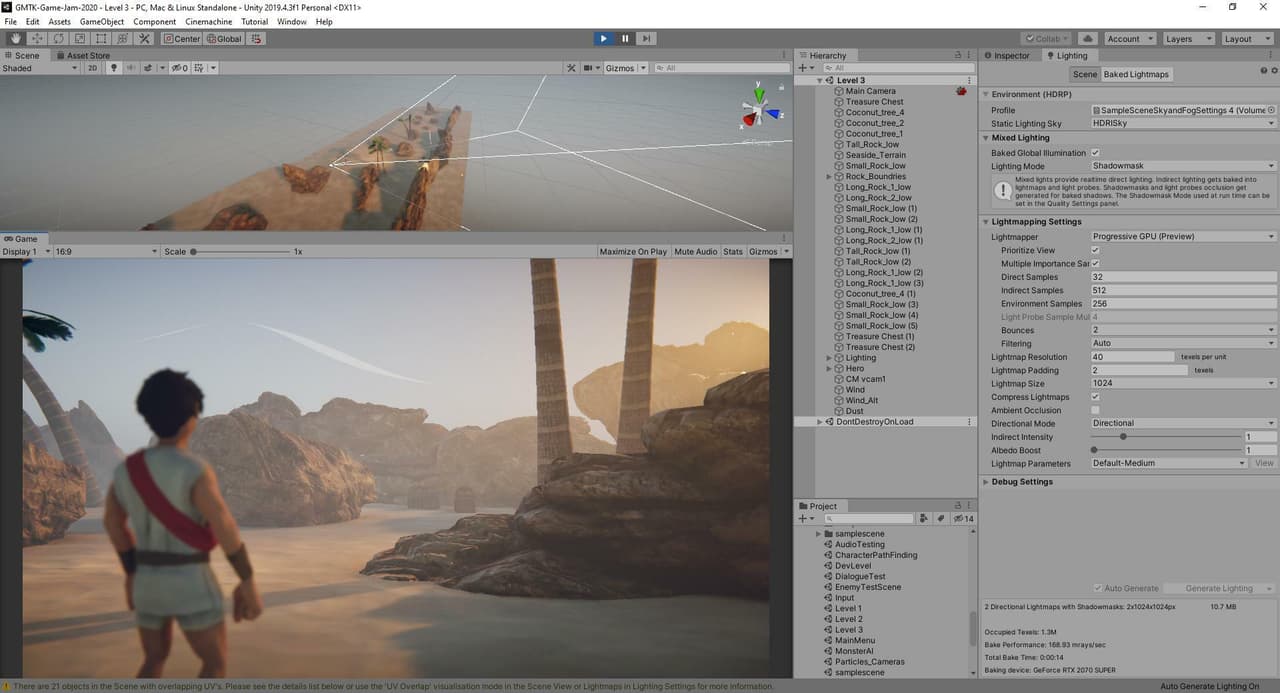Image resolution: width=1280 pixels, height=693 pixels.
Task: Select the combined Transform tool
Action: pyautogui.click(x=122, y=39)
